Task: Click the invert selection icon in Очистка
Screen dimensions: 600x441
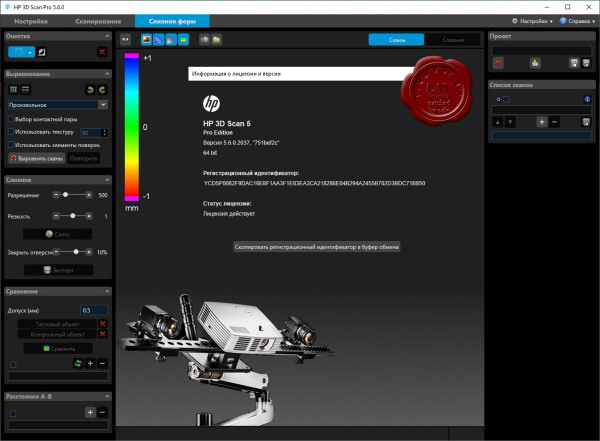Action: (42, 52)
